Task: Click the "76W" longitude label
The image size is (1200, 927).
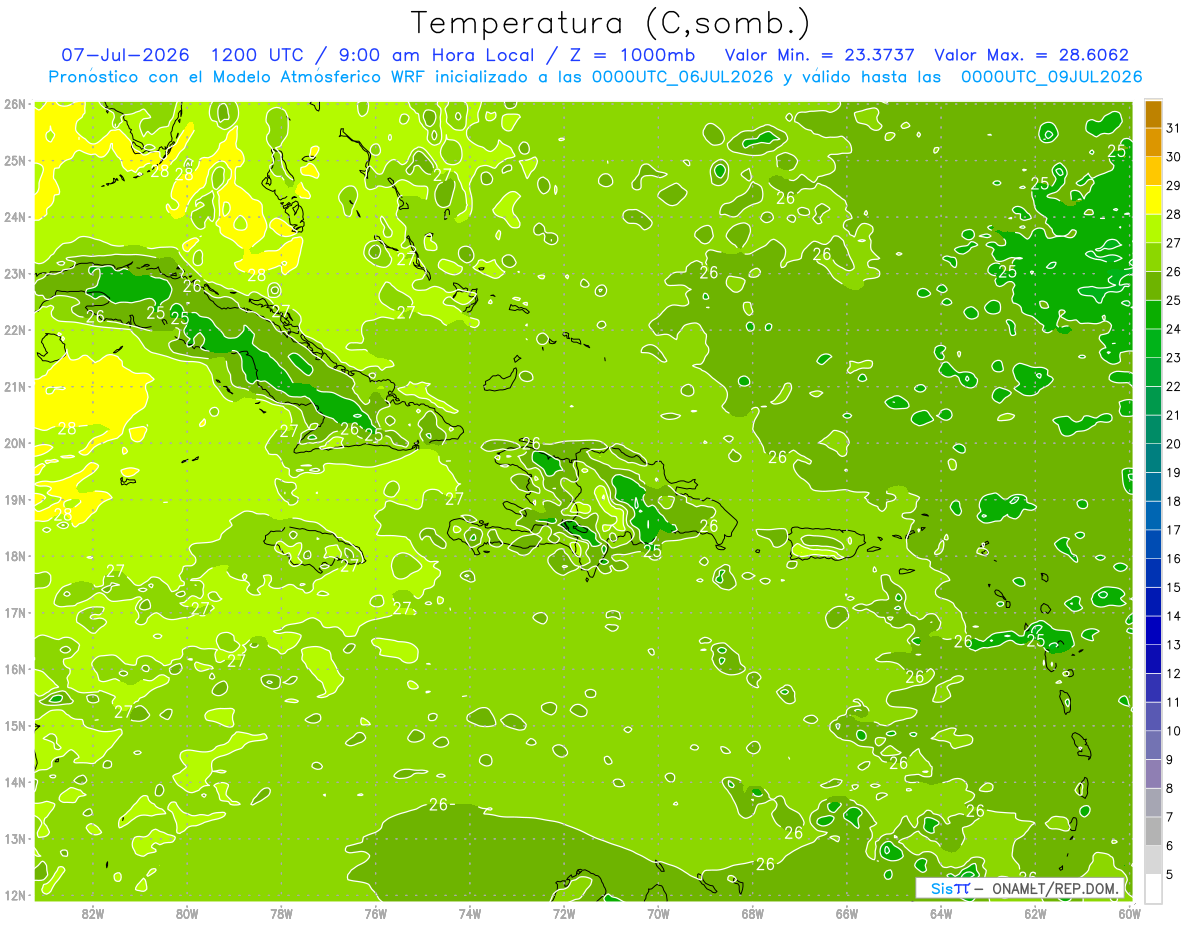Action: [375, 913]
